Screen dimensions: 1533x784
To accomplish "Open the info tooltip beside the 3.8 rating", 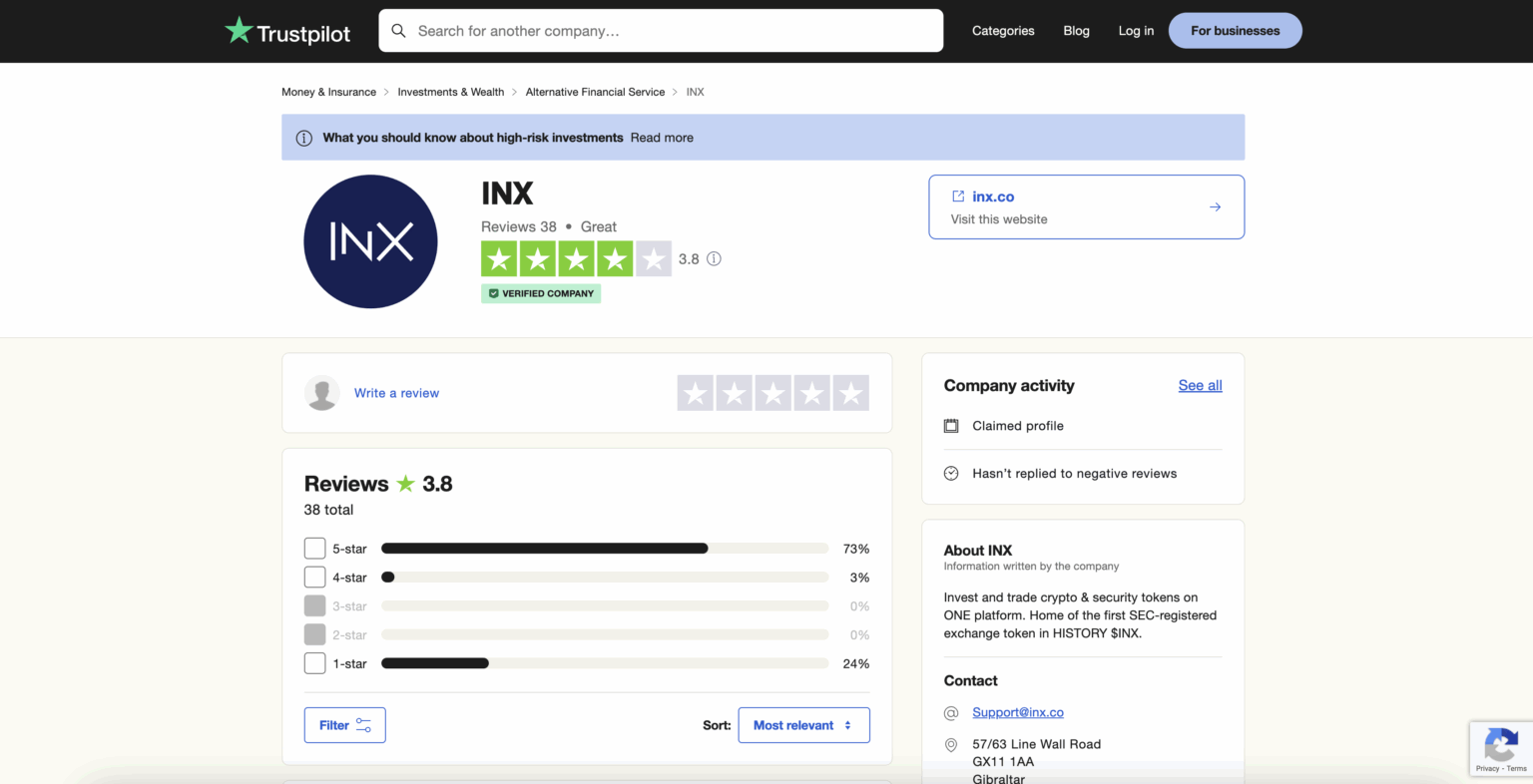I will click(714, 258).
